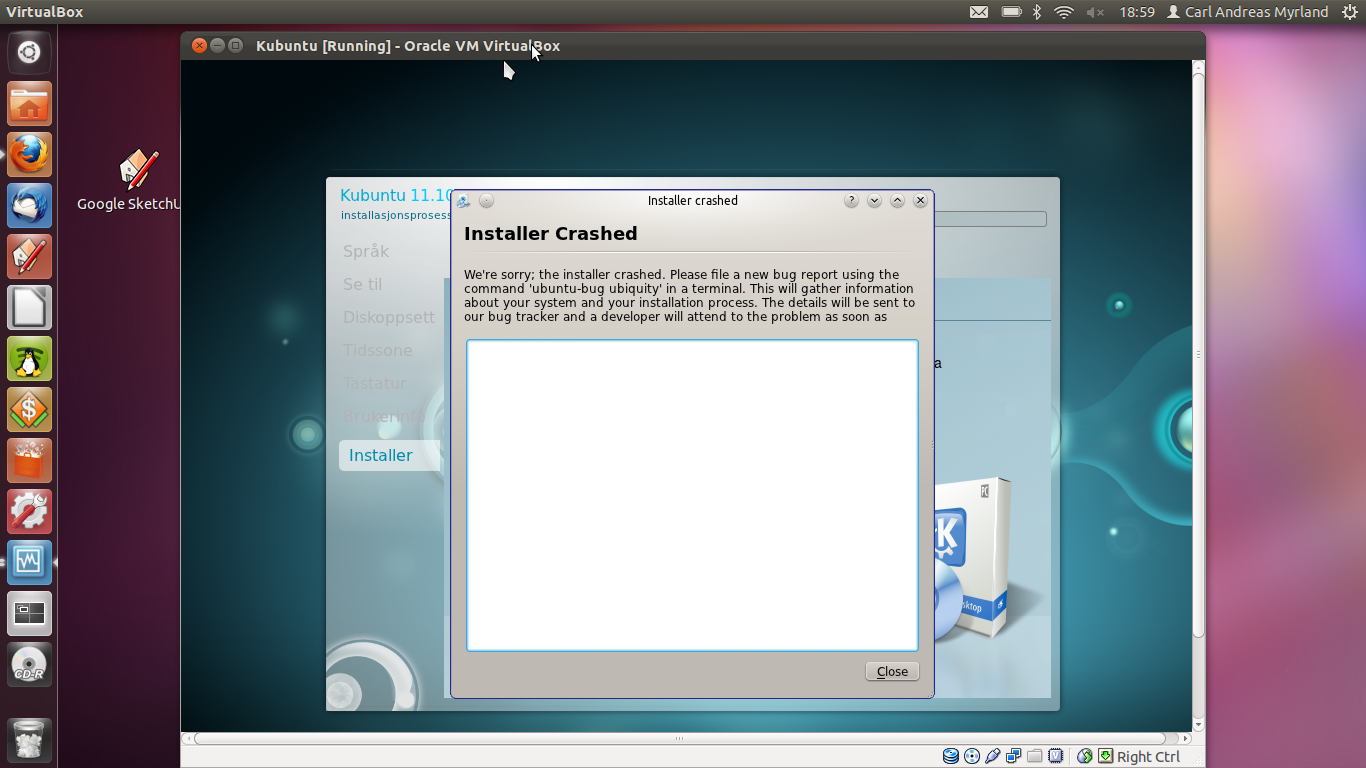
Task: Open System Settings wrench-and-gear icon
Action: [x=29, y=512]
